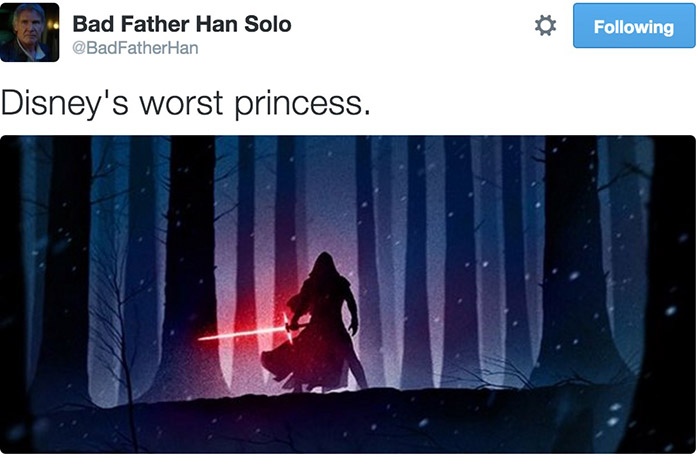Visit the @BadFatherHan handle link
Image resolution: width=700 pixels, height=458 pixels.
tap(136, 49)
